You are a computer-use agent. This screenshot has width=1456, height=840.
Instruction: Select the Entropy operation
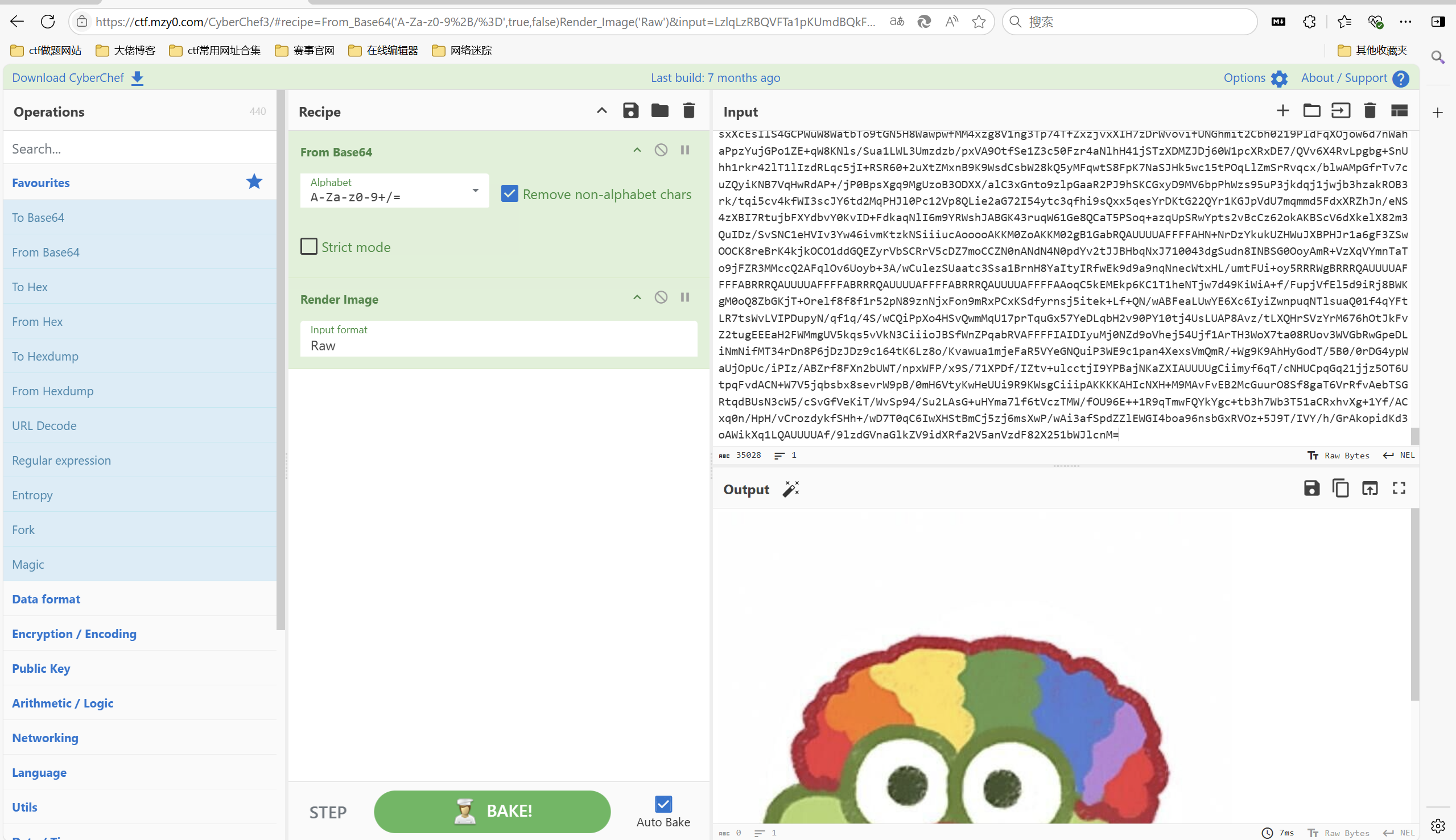coord(139,494)
